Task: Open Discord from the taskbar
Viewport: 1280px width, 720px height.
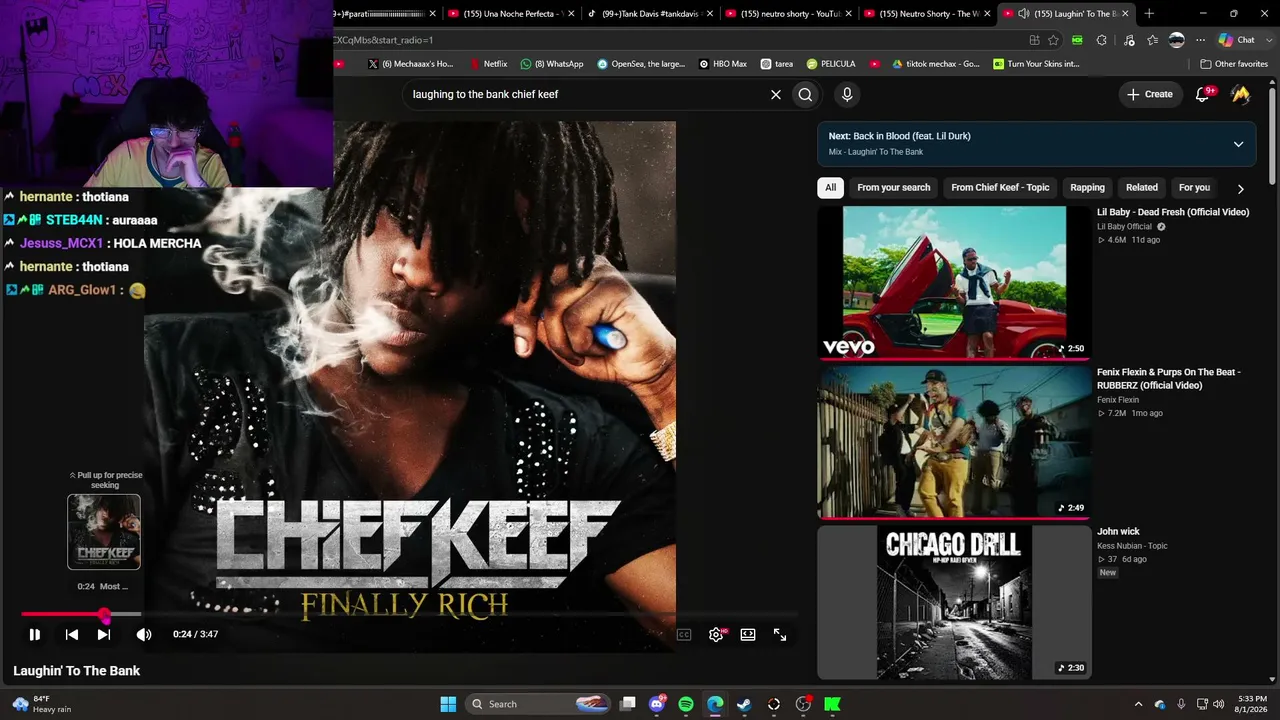Action: (657, 704)
